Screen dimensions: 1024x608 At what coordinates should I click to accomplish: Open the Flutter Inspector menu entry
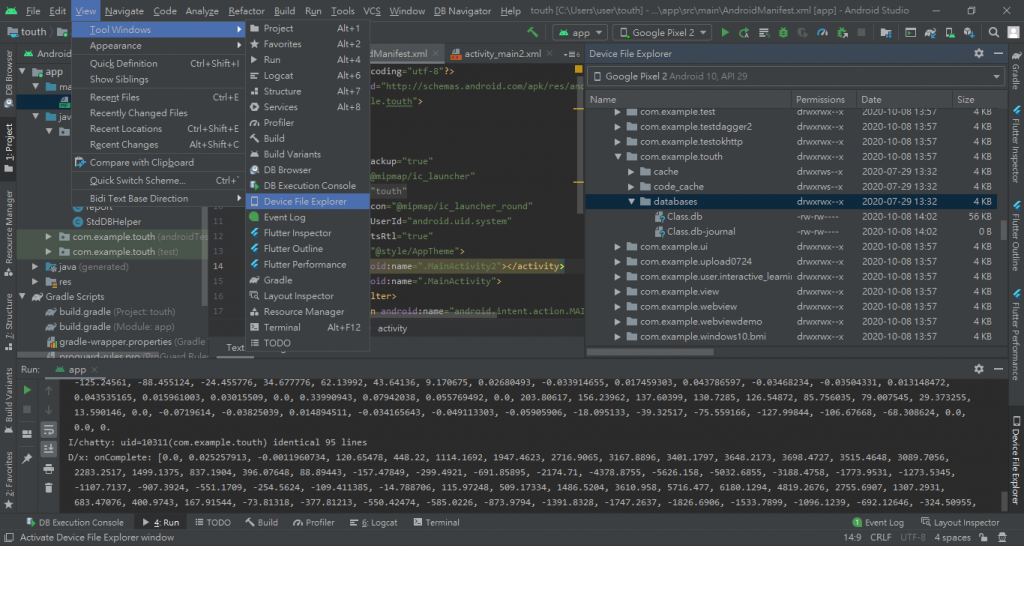pyautogui.click(x=308, y=233)
